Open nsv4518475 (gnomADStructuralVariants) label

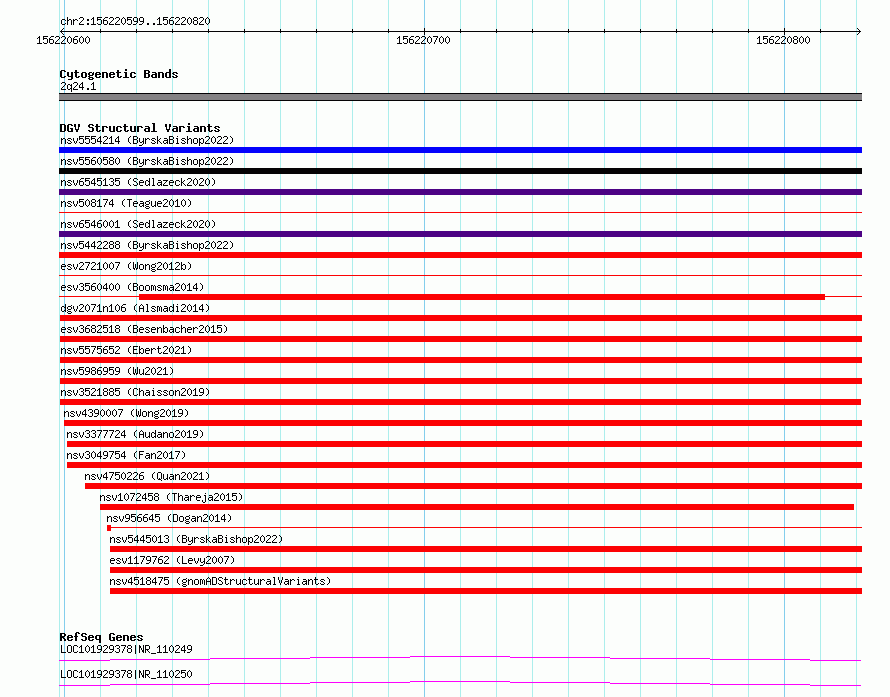coord(220,581)
